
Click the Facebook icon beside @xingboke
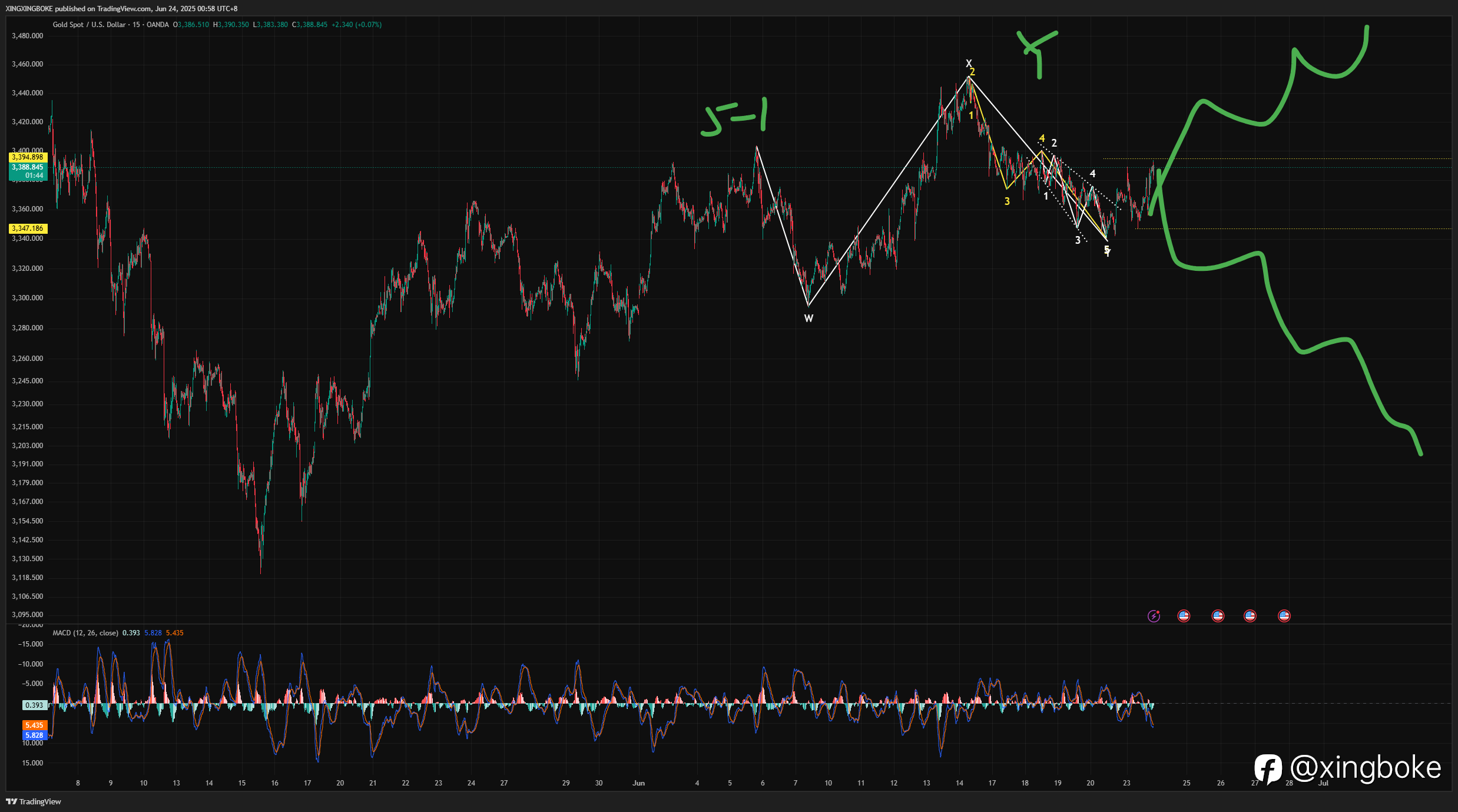(x=1268, y=769)
